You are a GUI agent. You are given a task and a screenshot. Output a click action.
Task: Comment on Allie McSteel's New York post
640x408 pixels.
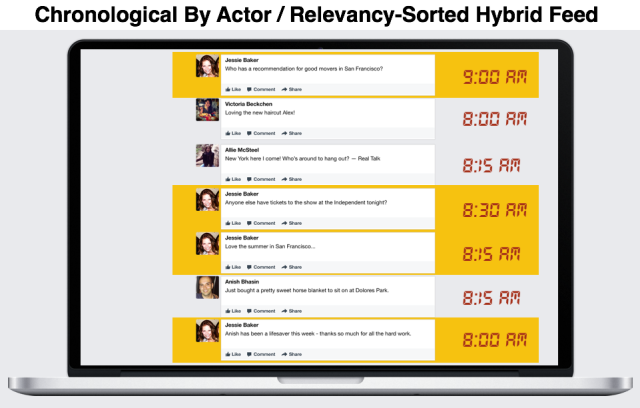click(x=261, y=180)
